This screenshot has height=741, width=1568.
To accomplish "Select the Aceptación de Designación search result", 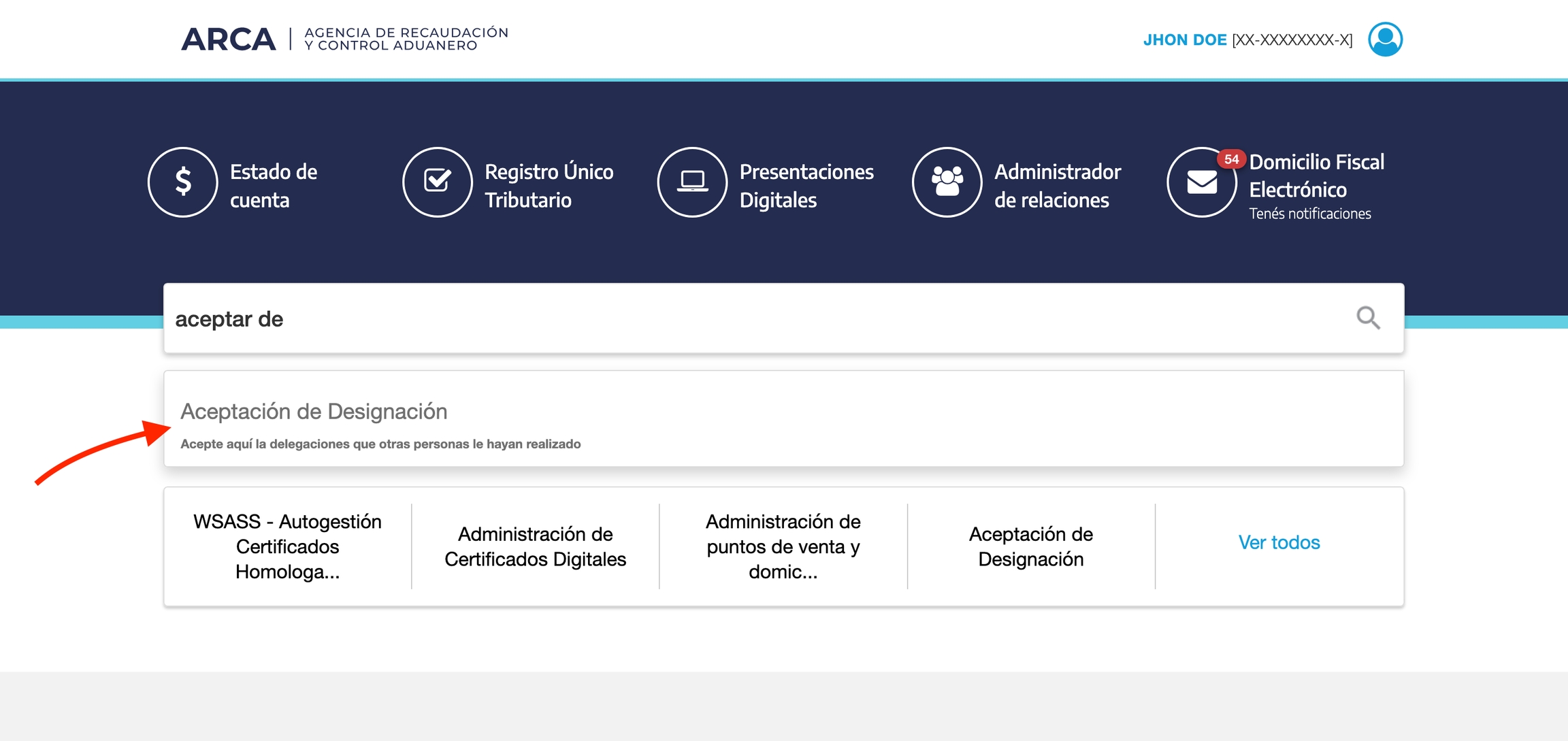I will tap(314, 411).
